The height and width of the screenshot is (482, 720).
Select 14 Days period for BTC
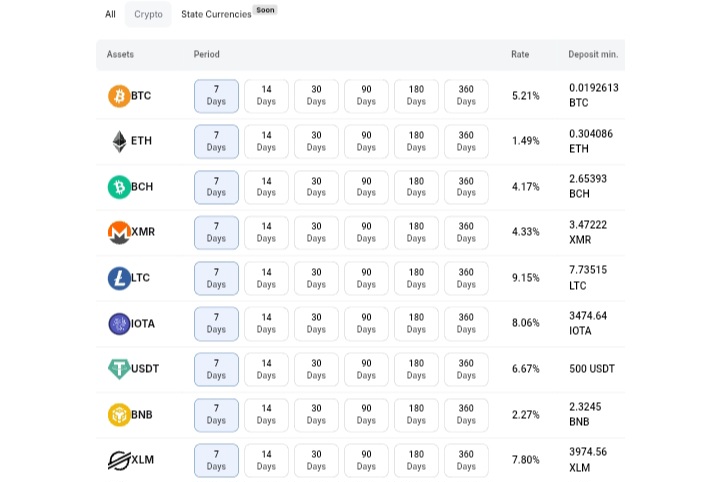tap(266, 96)
